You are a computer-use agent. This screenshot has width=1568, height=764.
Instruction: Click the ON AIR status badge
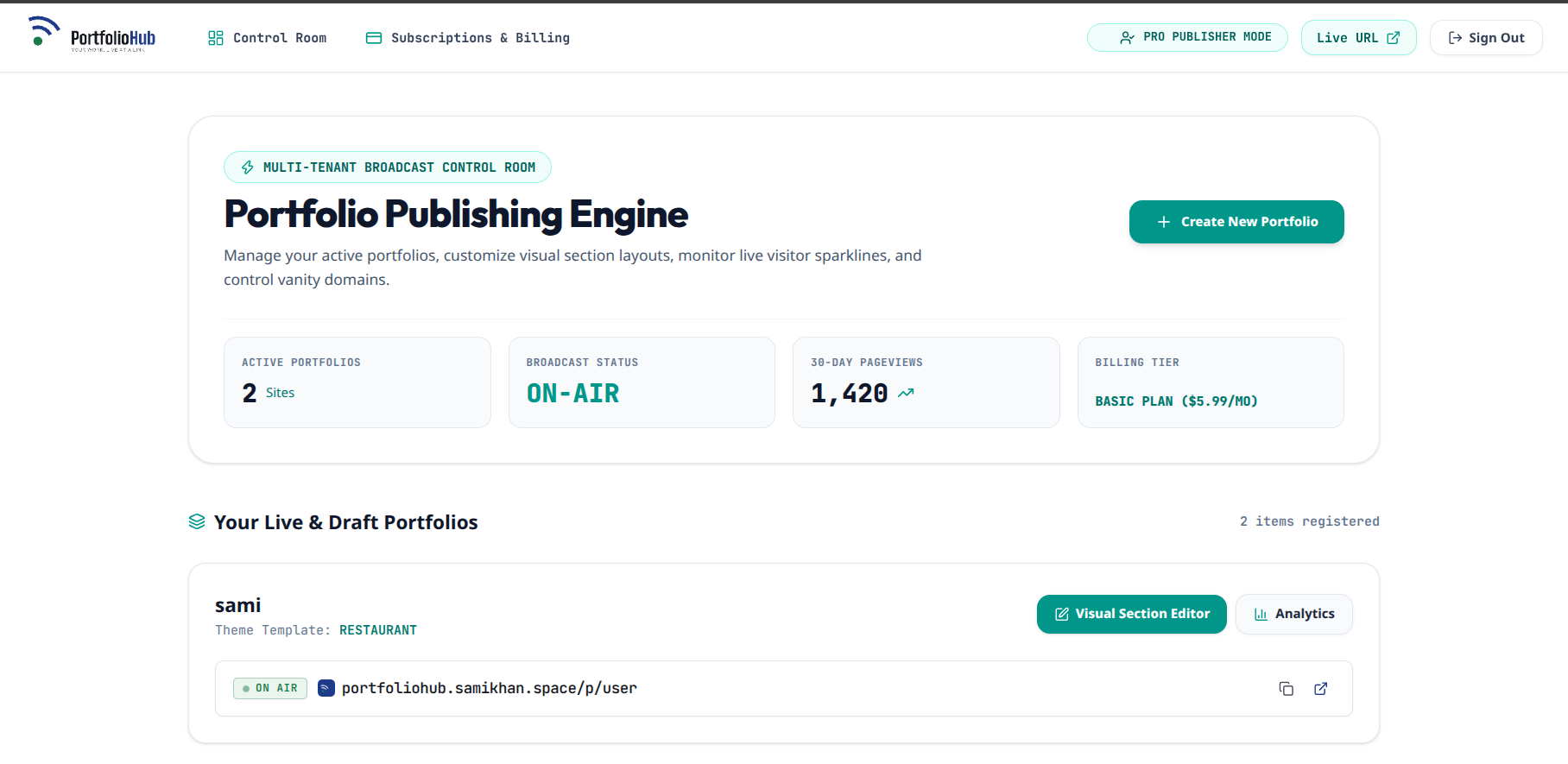coord(270,688)
